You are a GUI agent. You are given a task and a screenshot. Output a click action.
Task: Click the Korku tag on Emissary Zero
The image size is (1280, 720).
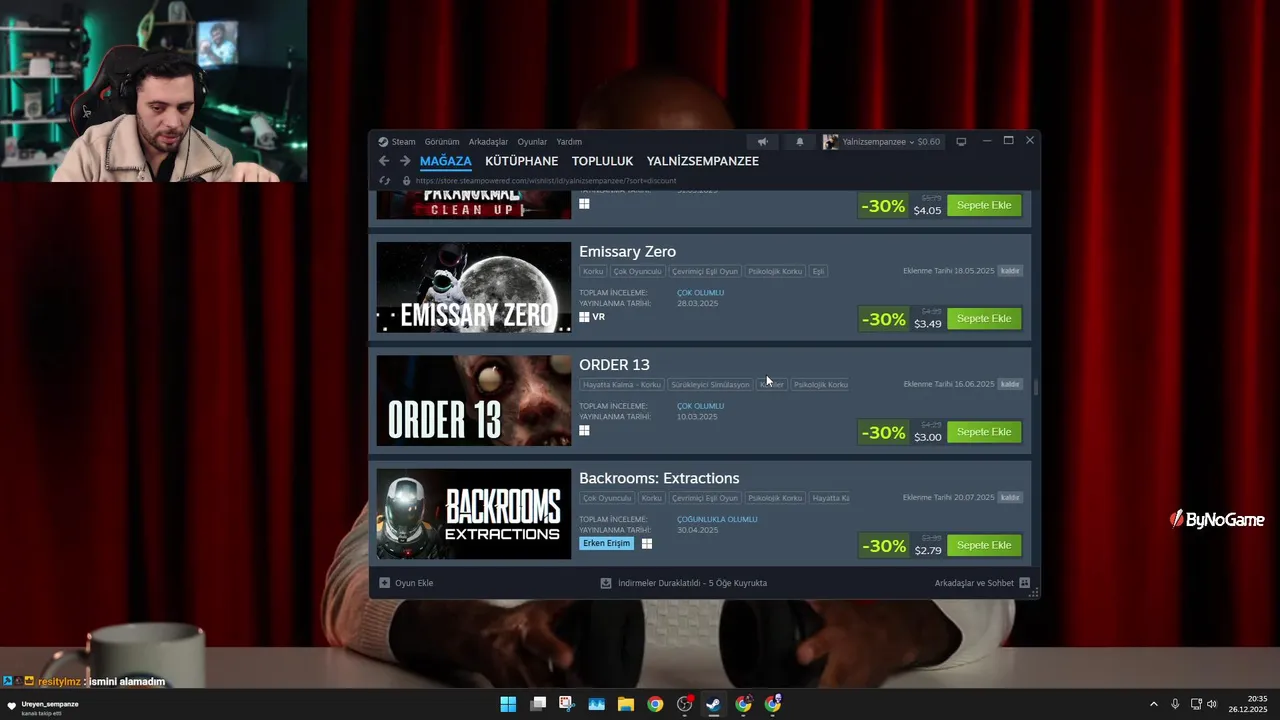click(x=593, y=271)
